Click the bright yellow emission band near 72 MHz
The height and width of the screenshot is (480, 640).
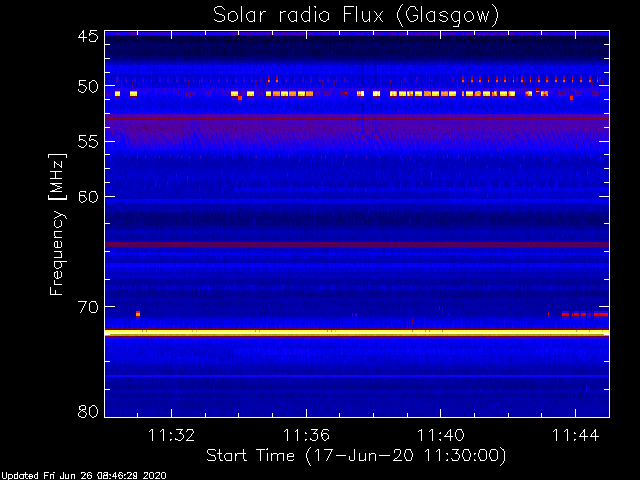[357, 333]
